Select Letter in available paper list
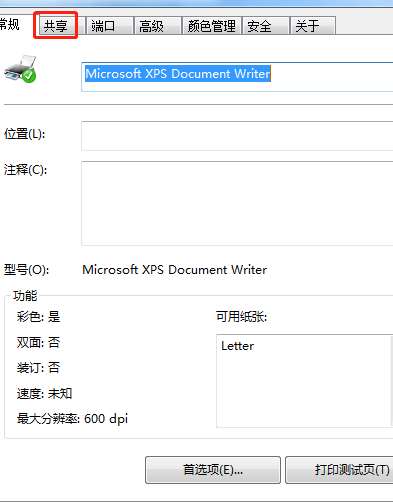 pyautogui.click(x=238, y=346)
